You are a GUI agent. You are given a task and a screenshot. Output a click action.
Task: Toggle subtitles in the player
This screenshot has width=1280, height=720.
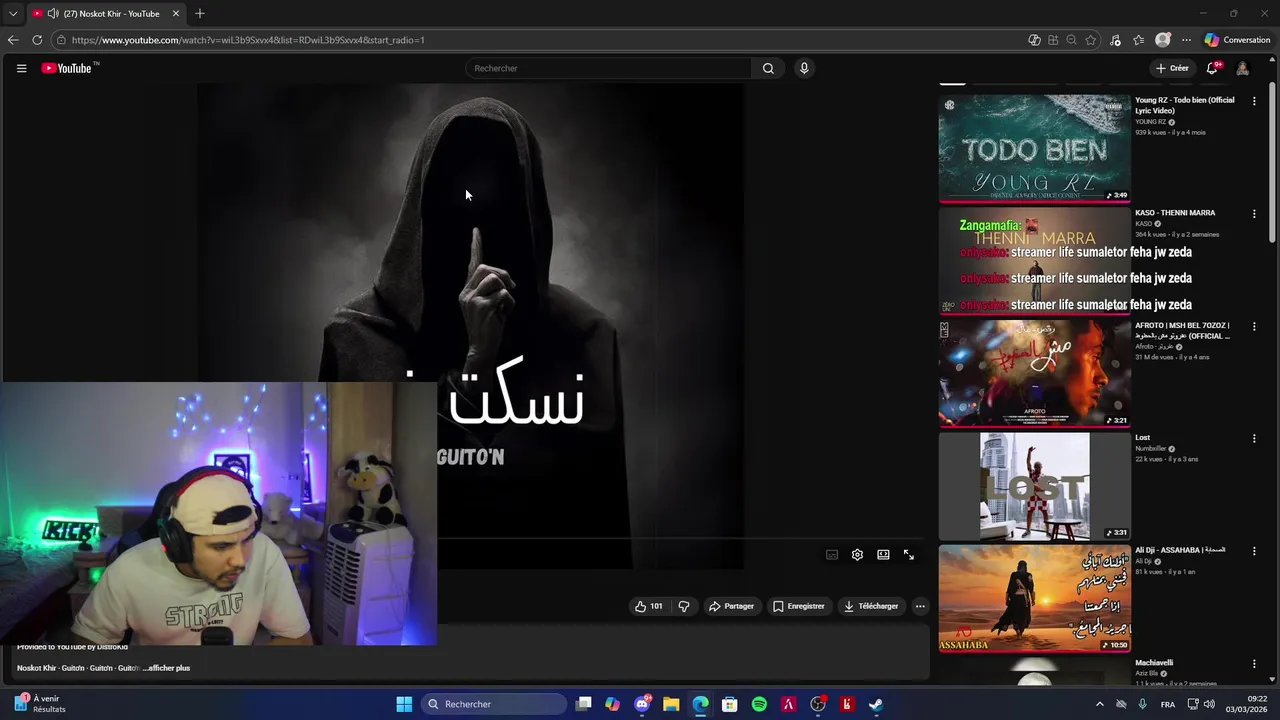(x=832, y=555)
